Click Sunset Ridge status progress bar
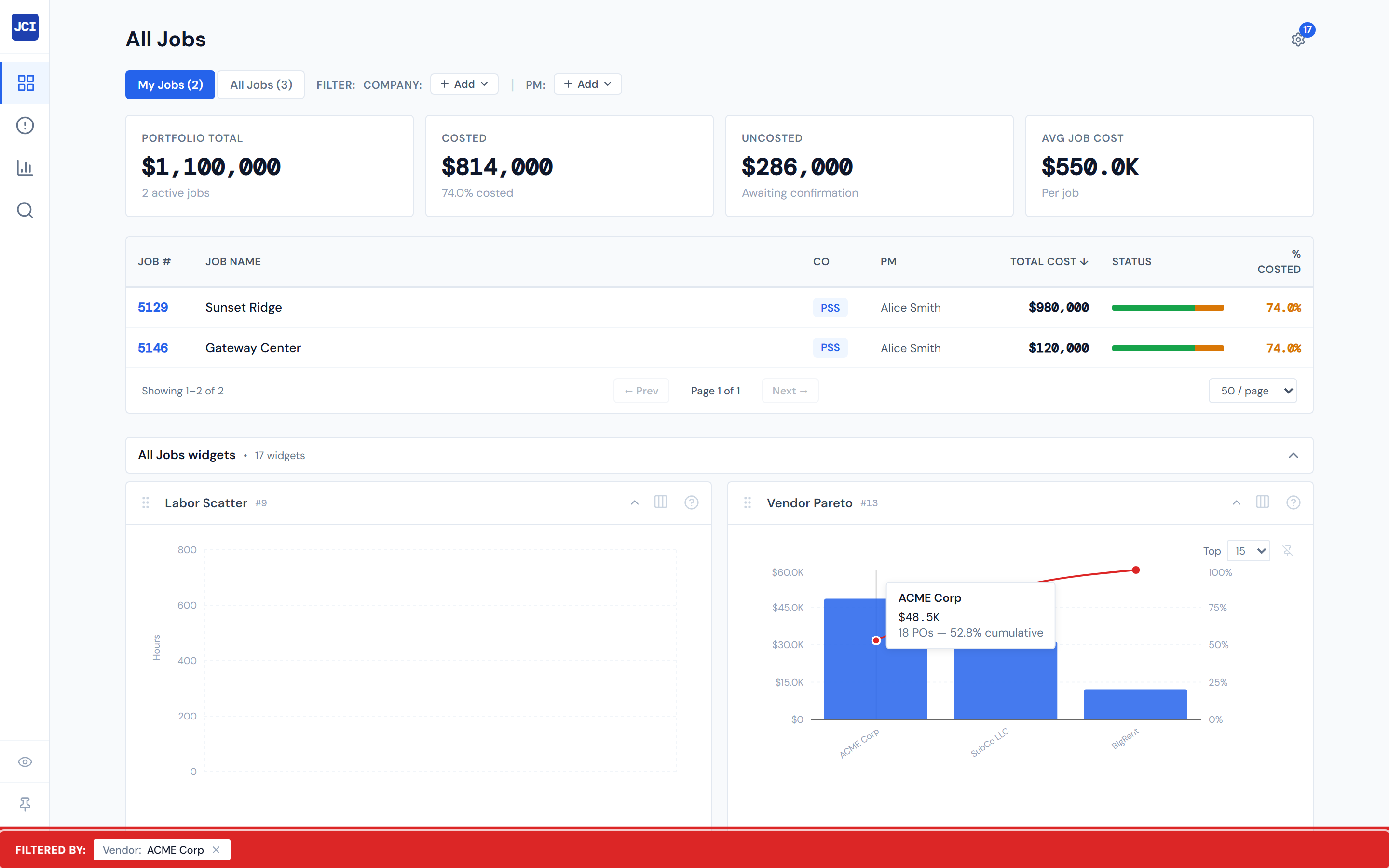 tap(1168, 308)
